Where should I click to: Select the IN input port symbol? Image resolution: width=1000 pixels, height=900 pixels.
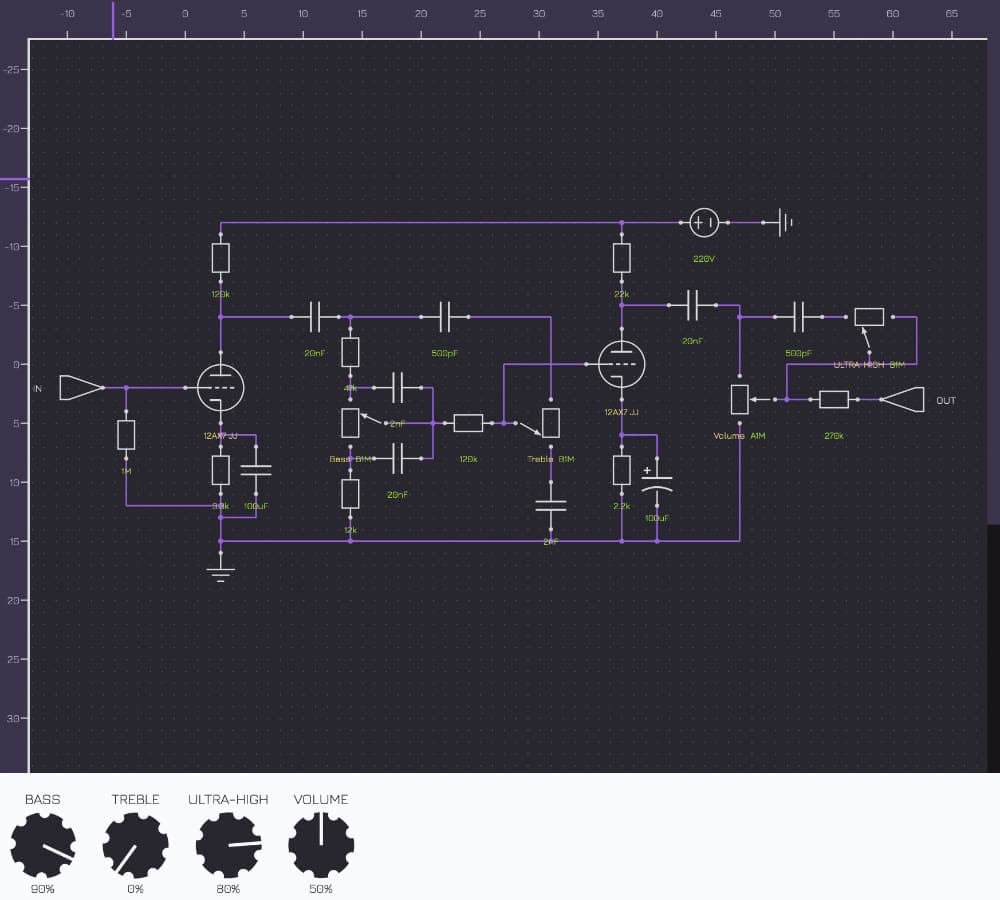click(x=80, y=388)
